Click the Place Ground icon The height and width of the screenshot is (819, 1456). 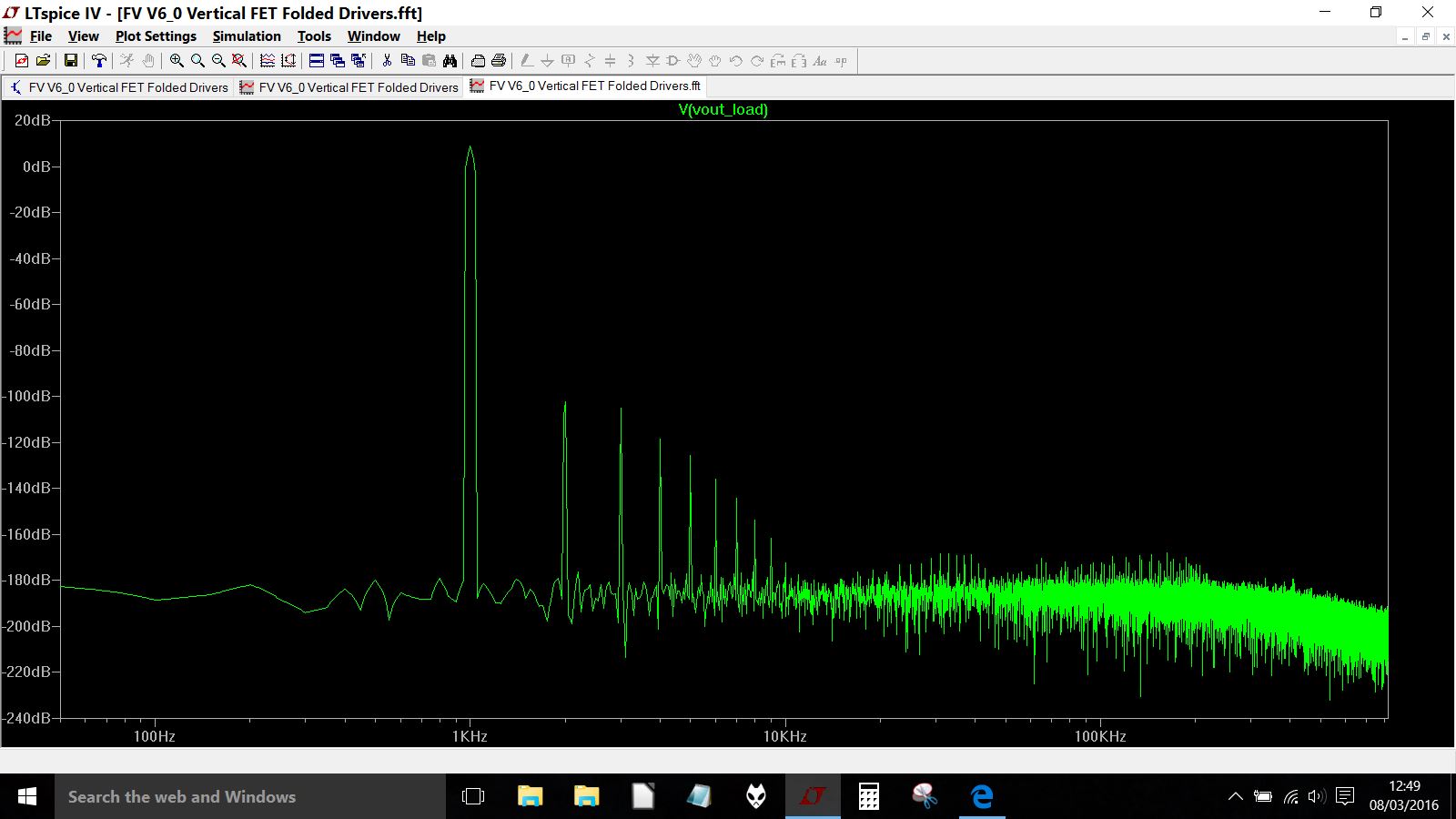[547, 61]
